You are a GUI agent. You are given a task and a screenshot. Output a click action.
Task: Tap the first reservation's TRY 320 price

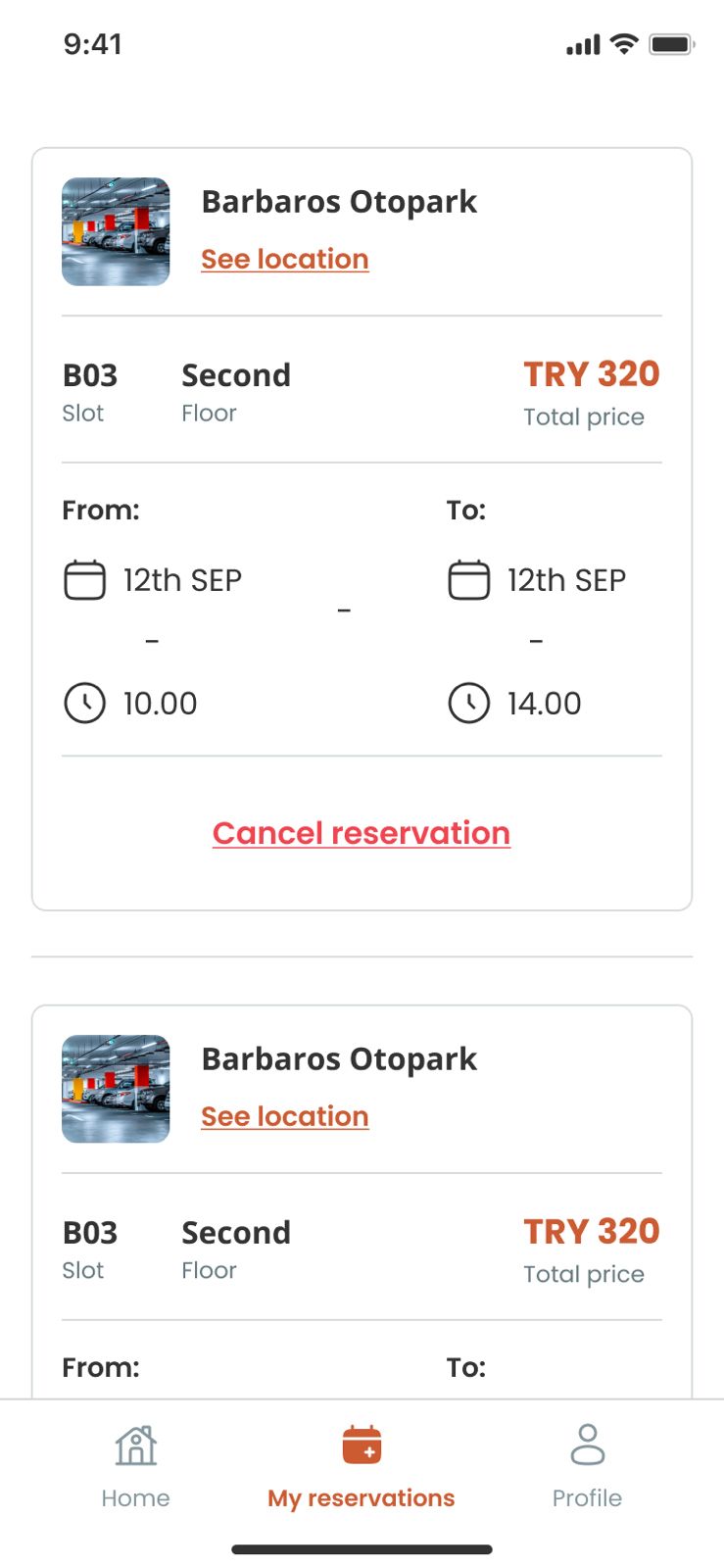[x=591, y=373]
